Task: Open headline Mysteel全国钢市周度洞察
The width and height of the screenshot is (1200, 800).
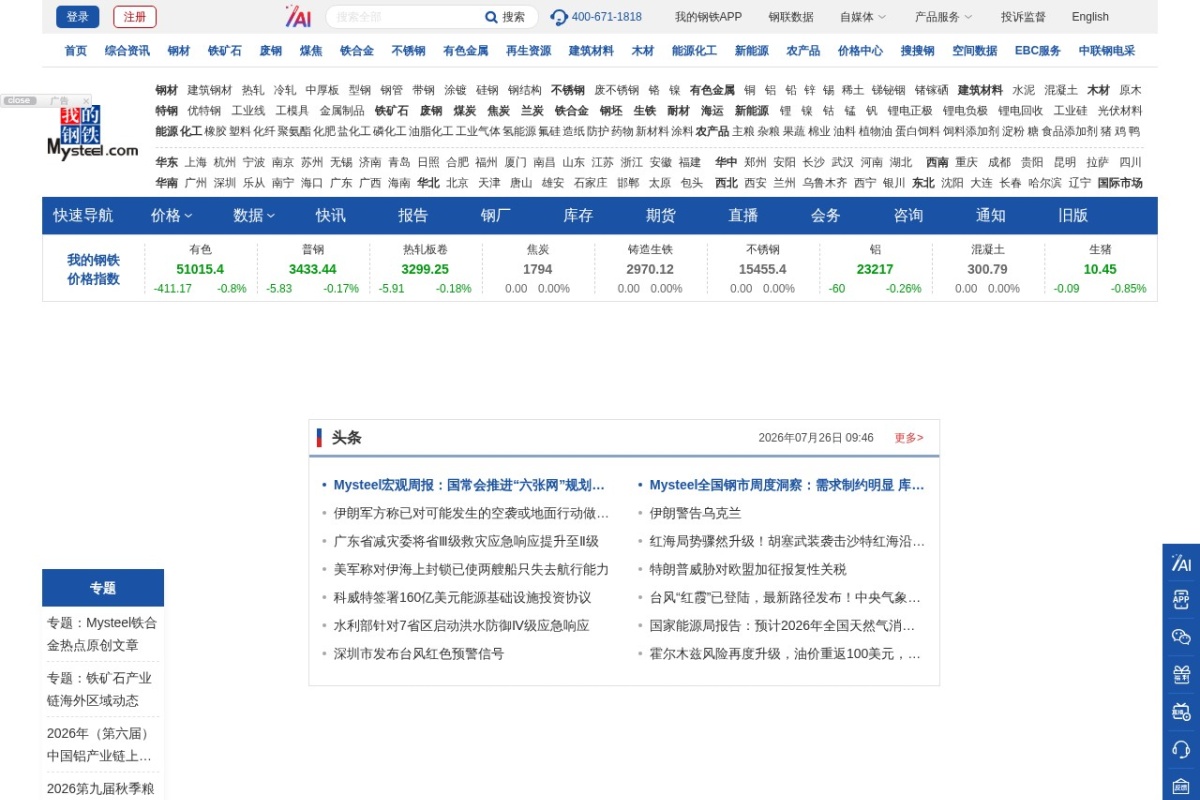Action: 787,485
